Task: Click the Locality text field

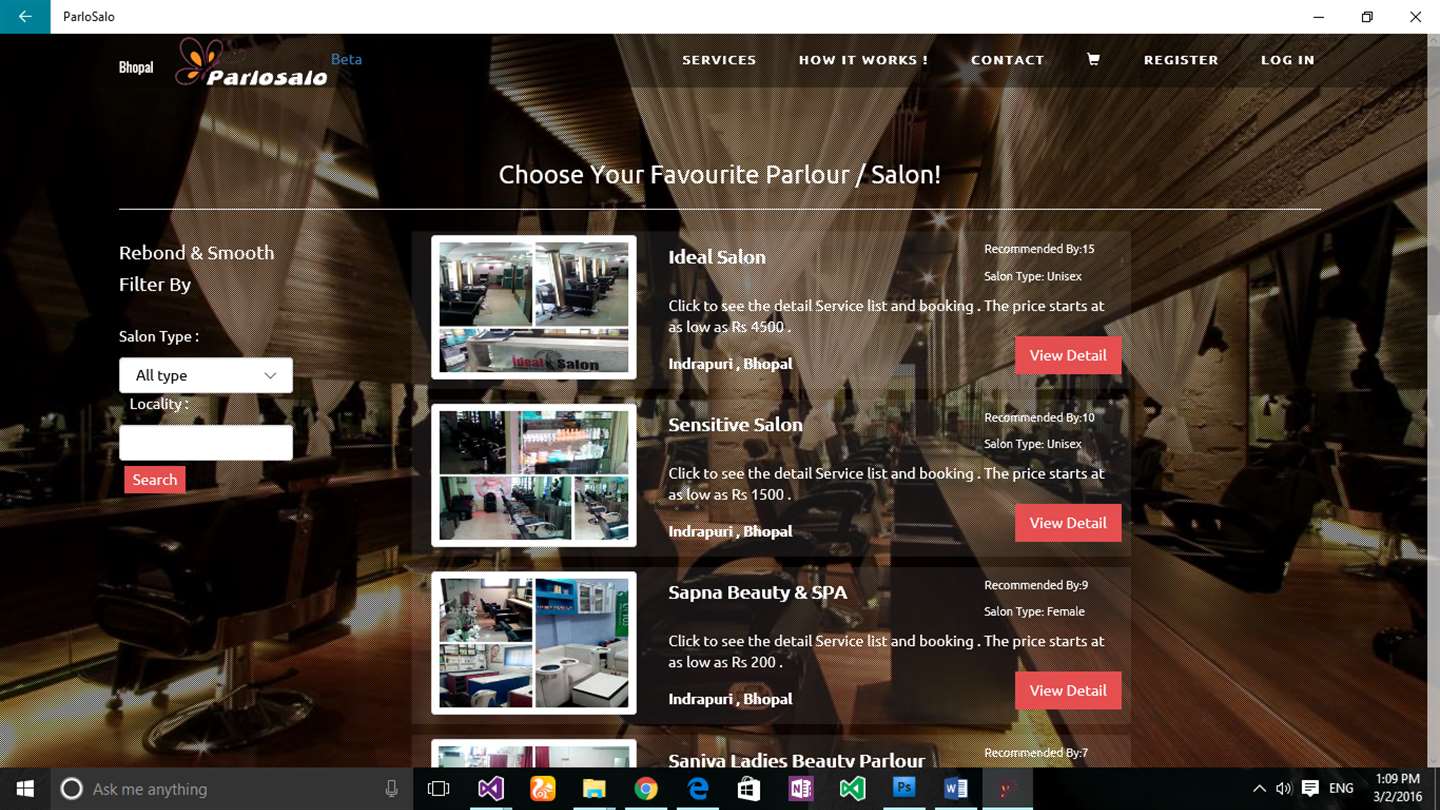Action: coord(206,442)
